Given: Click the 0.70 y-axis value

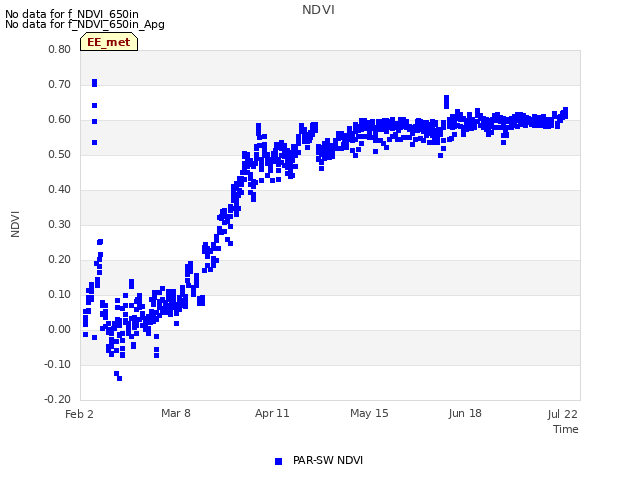Looking at the screenshot, I should tap(60, 84).
